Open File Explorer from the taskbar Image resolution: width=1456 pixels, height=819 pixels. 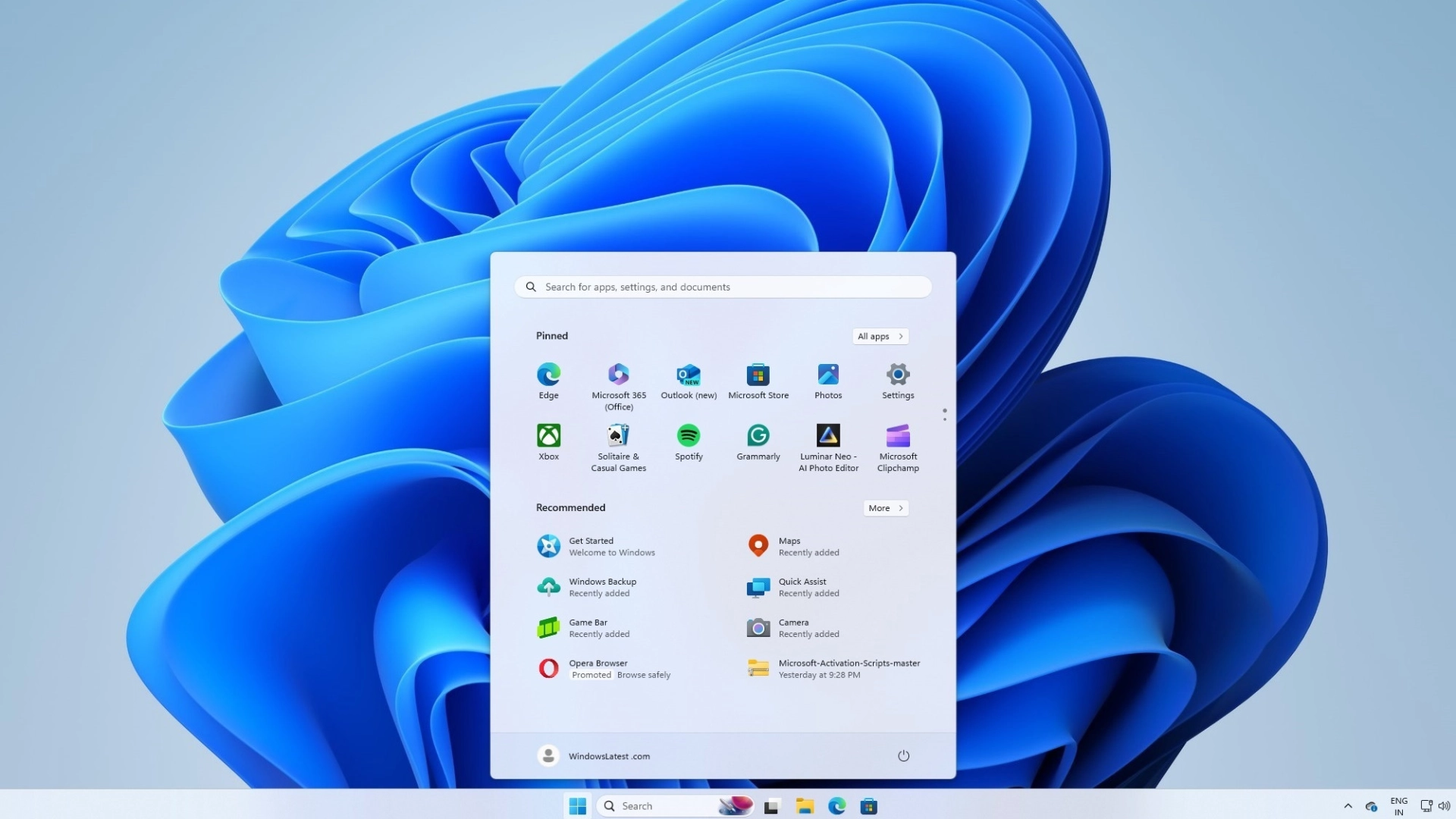(805, 806)
